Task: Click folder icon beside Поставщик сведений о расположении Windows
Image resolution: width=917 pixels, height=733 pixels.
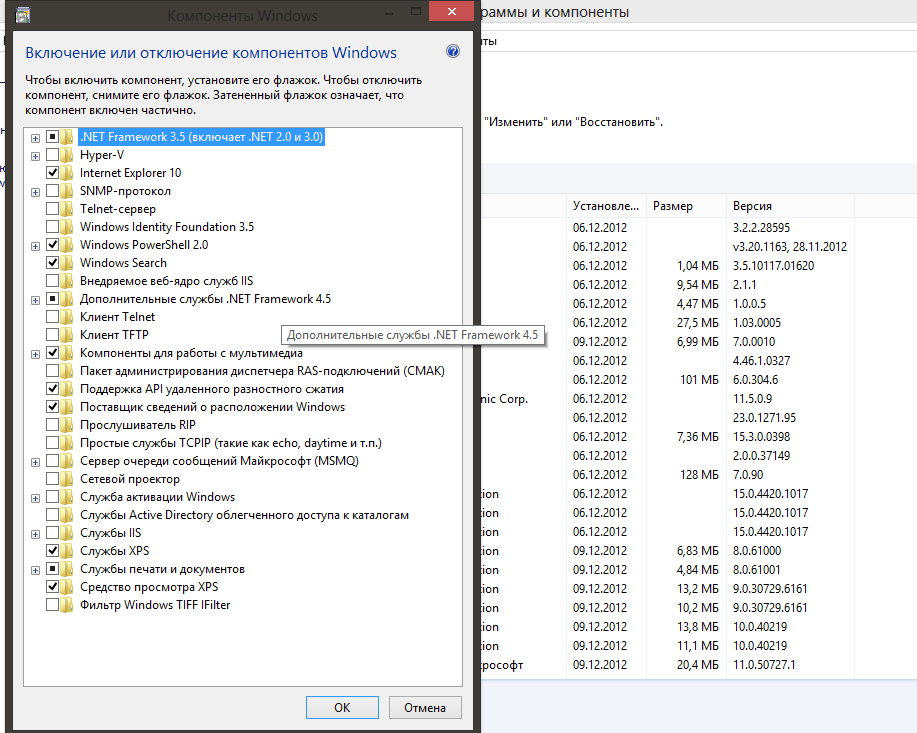Action: 67,407
